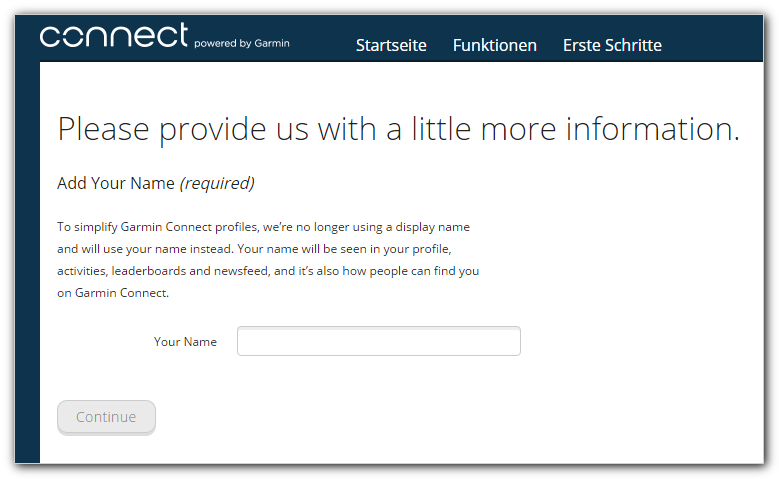Click the word 'Please' in main heading

coord(103,129)
